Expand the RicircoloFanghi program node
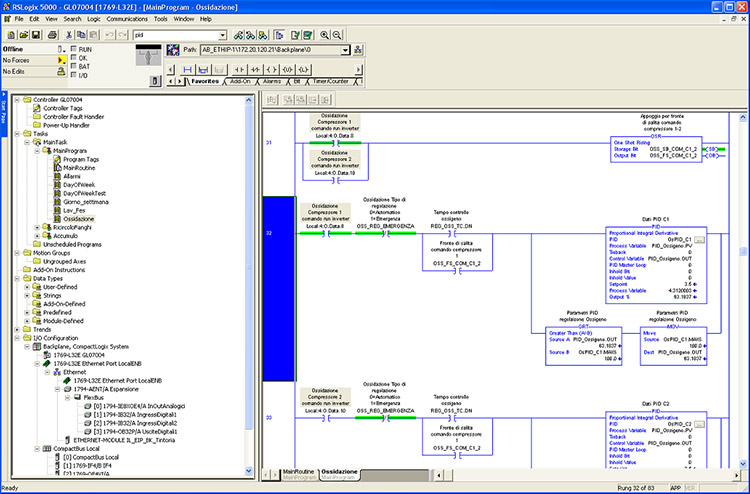Image resolution: width=750 pixels, height=494 pixels. [x=37, y=228]
